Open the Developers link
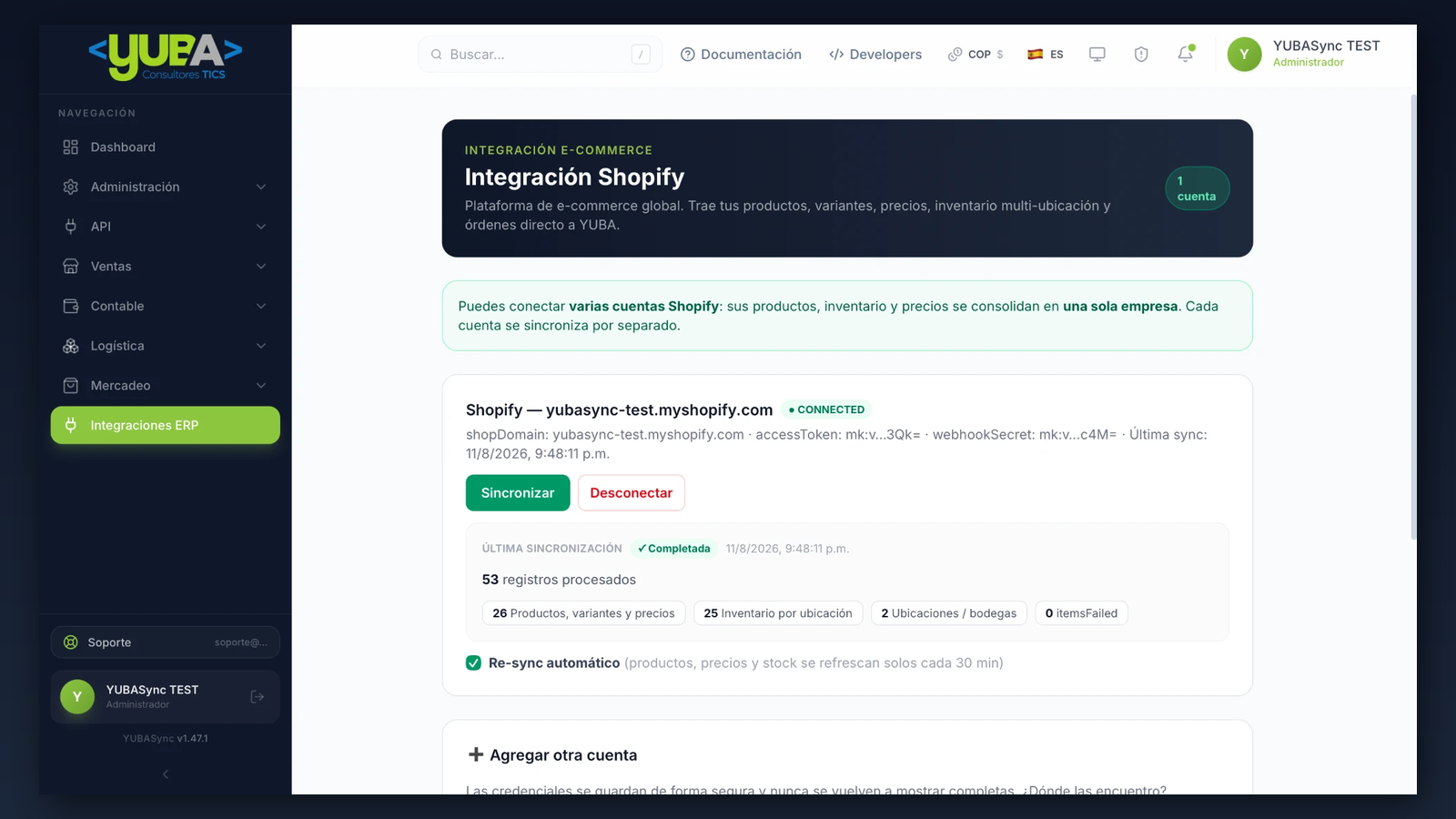The height and width of the screenshot is (819, 1456). pos(875,55)
